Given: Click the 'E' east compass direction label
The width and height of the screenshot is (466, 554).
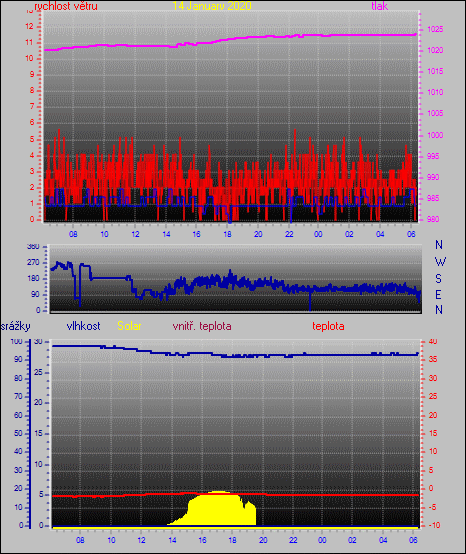Looking at the screenshot, I should click(x=438, y=295).
